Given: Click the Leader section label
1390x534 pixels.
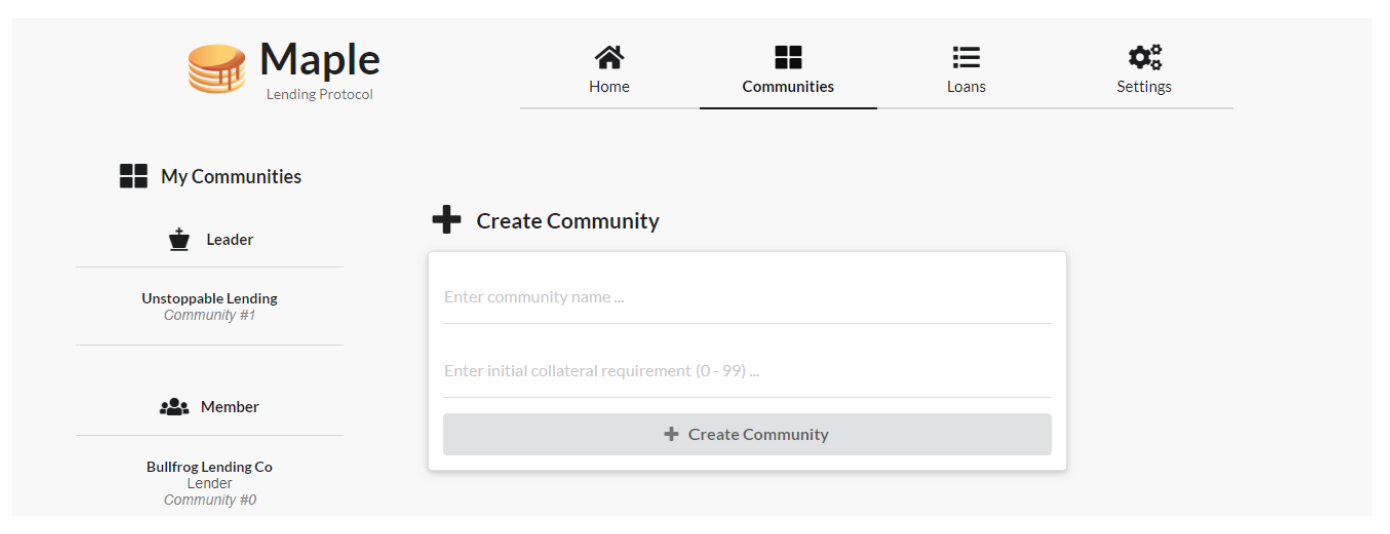Looking at the screenshot, I should coord(230,239).
